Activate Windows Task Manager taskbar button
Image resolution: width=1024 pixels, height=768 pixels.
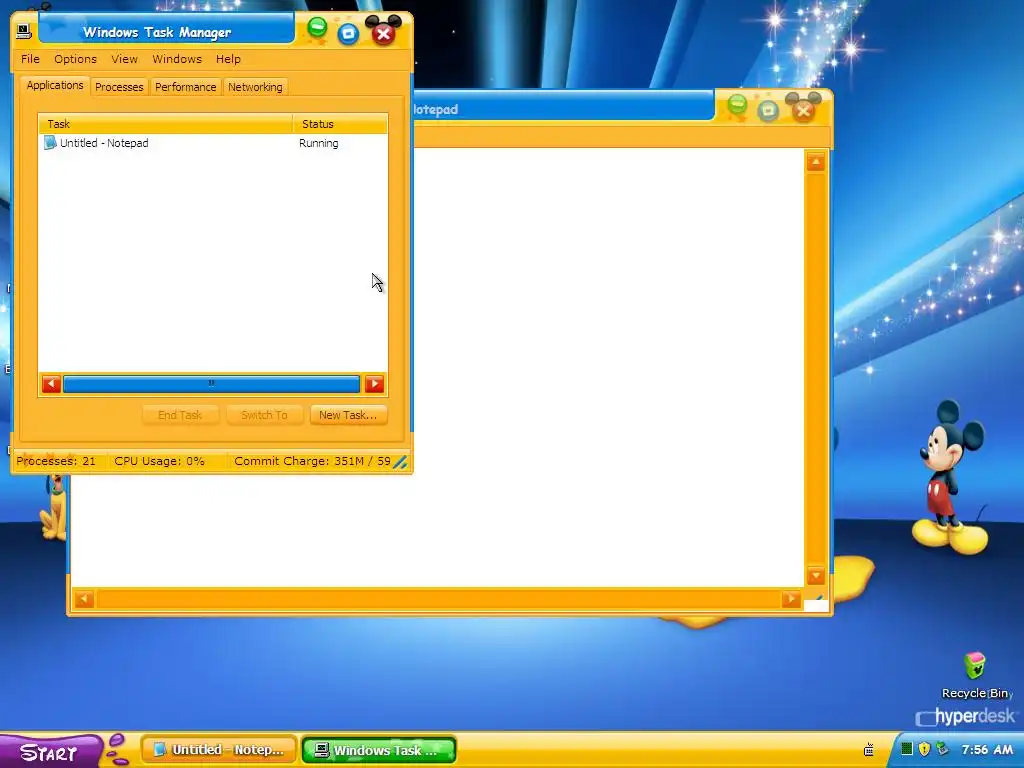pos(379,750)
